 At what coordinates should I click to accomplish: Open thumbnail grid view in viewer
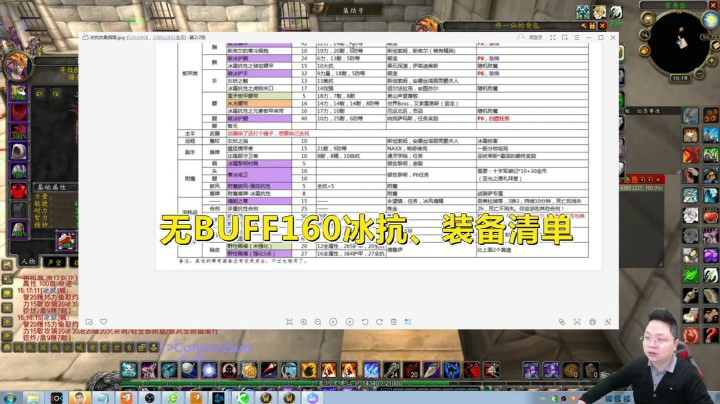tap(408, 322)
